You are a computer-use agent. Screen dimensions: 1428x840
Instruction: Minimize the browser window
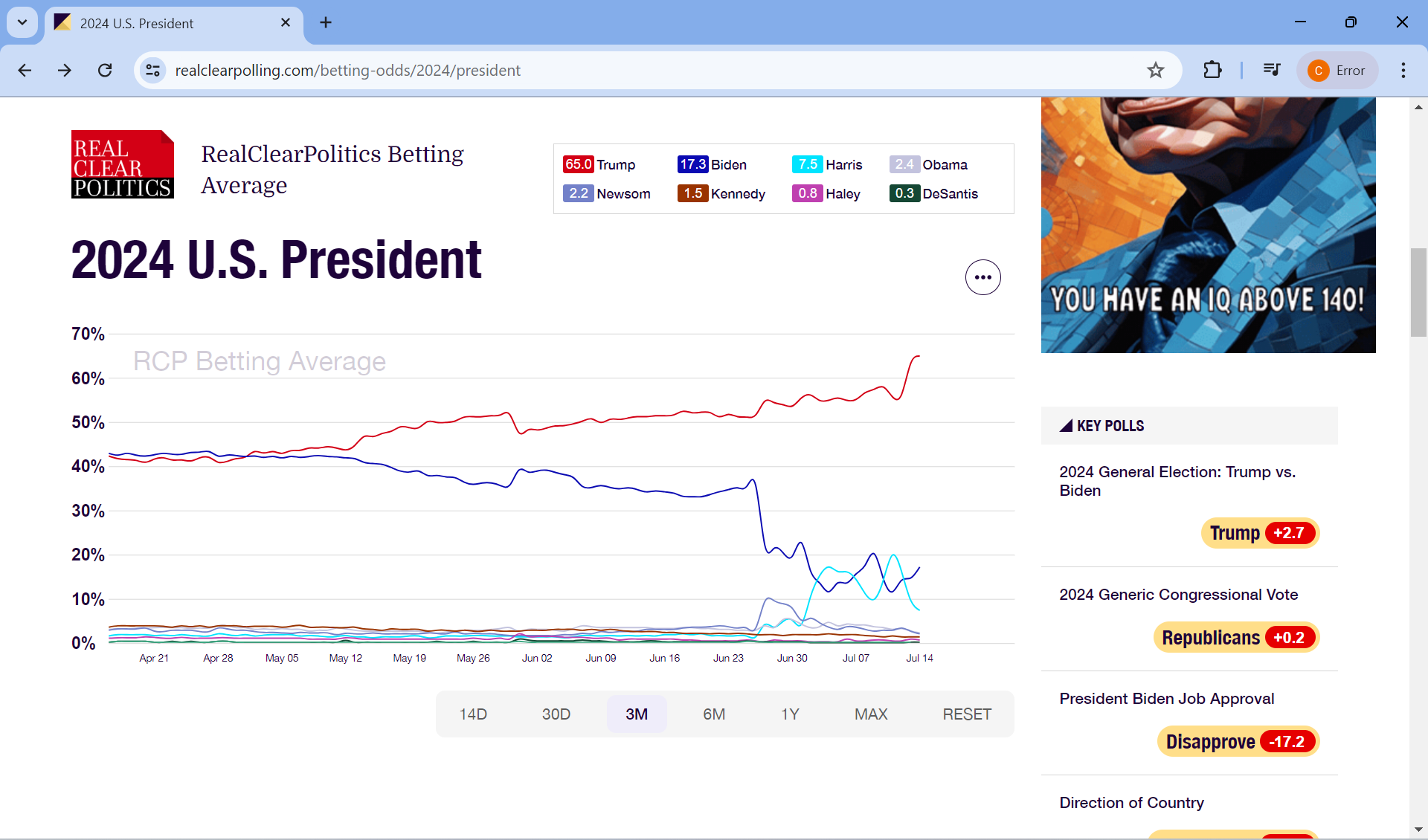(x=1300, y=22)
